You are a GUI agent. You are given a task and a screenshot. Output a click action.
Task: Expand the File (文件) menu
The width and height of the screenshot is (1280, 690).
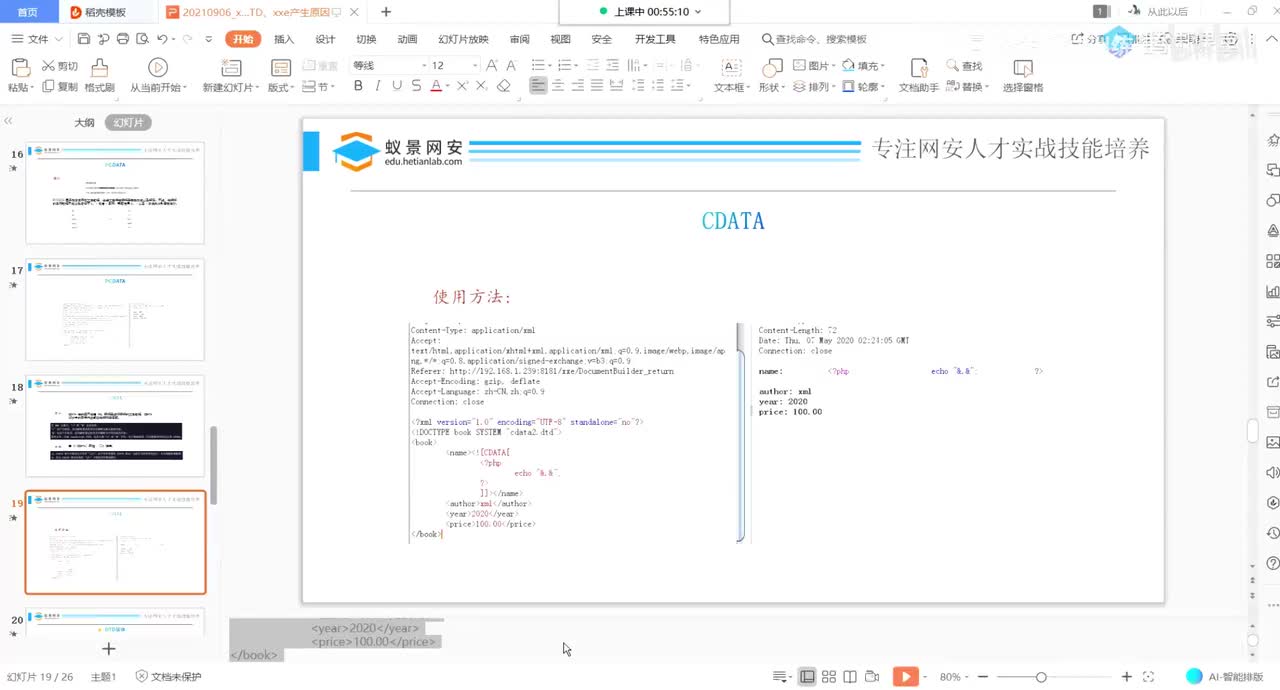(x=37, y=39)
